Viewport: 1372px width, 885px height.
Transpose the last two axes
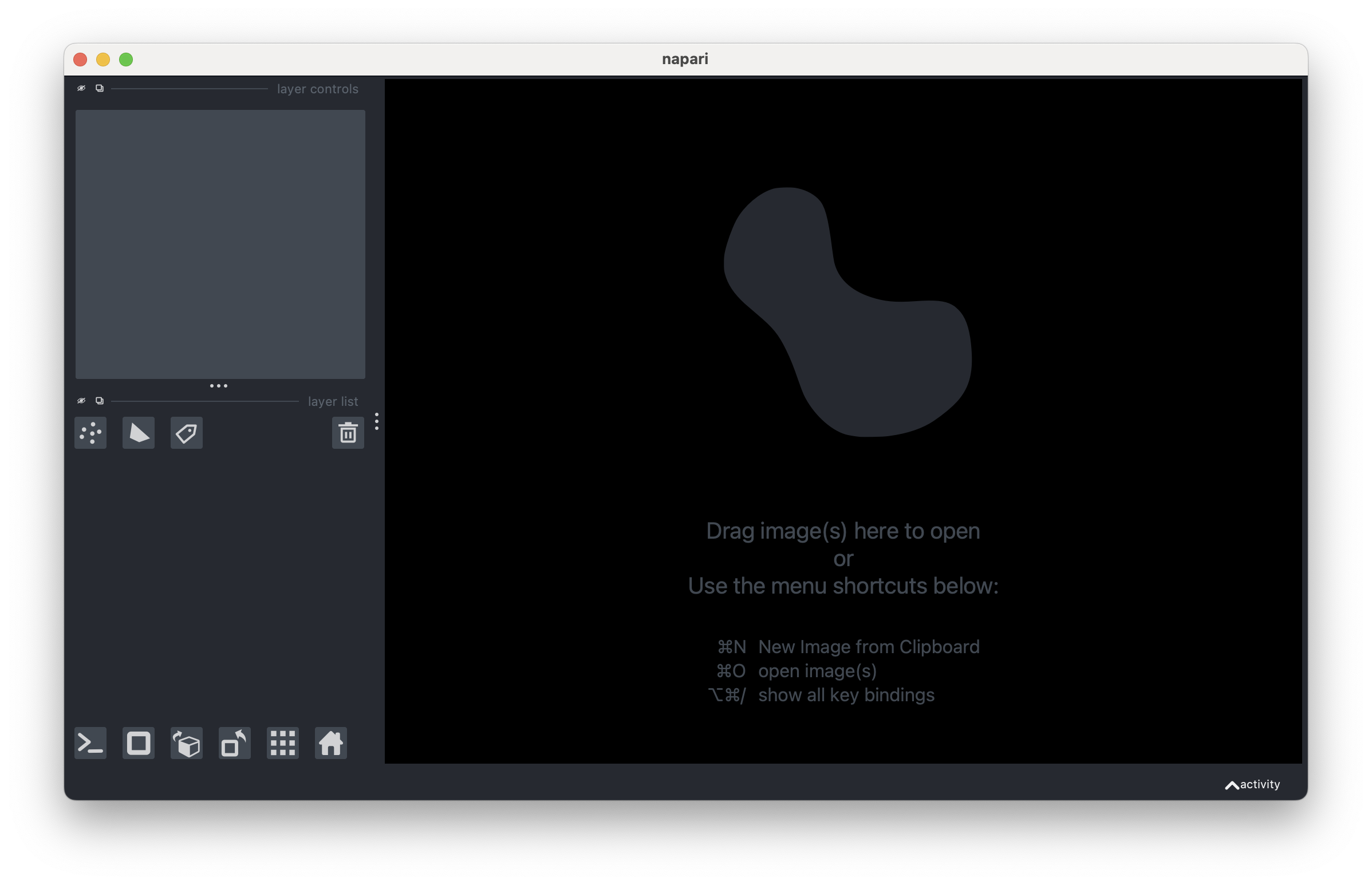coord(235,743)
